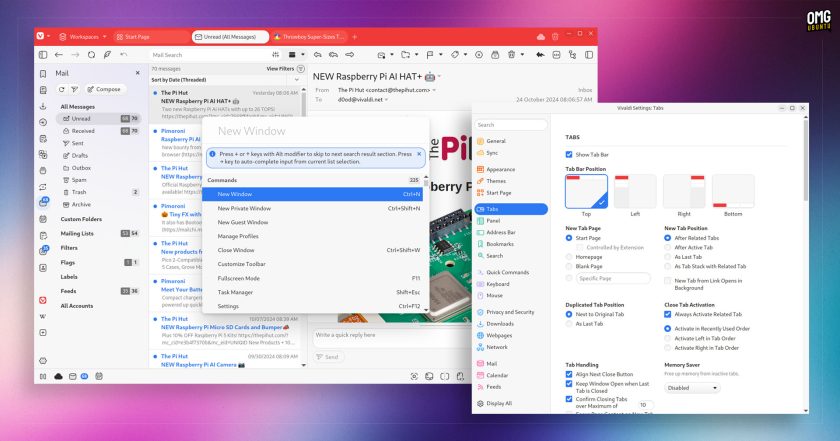Screen dimensions: 840x441
Task: Click the View Filters funnel icon
Action: pyautogui.click(x=301, y=69)
